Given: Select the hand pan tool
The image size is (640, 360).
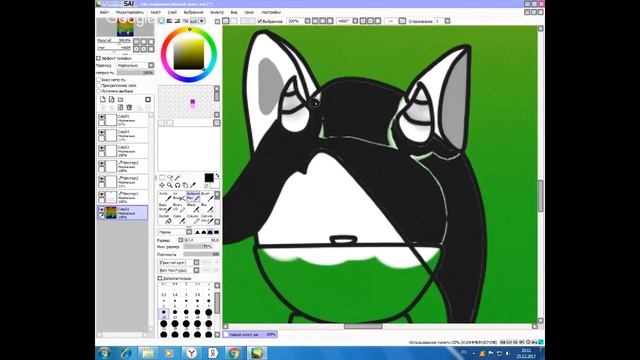Looking at the screenshot, I should pos(185,185).
